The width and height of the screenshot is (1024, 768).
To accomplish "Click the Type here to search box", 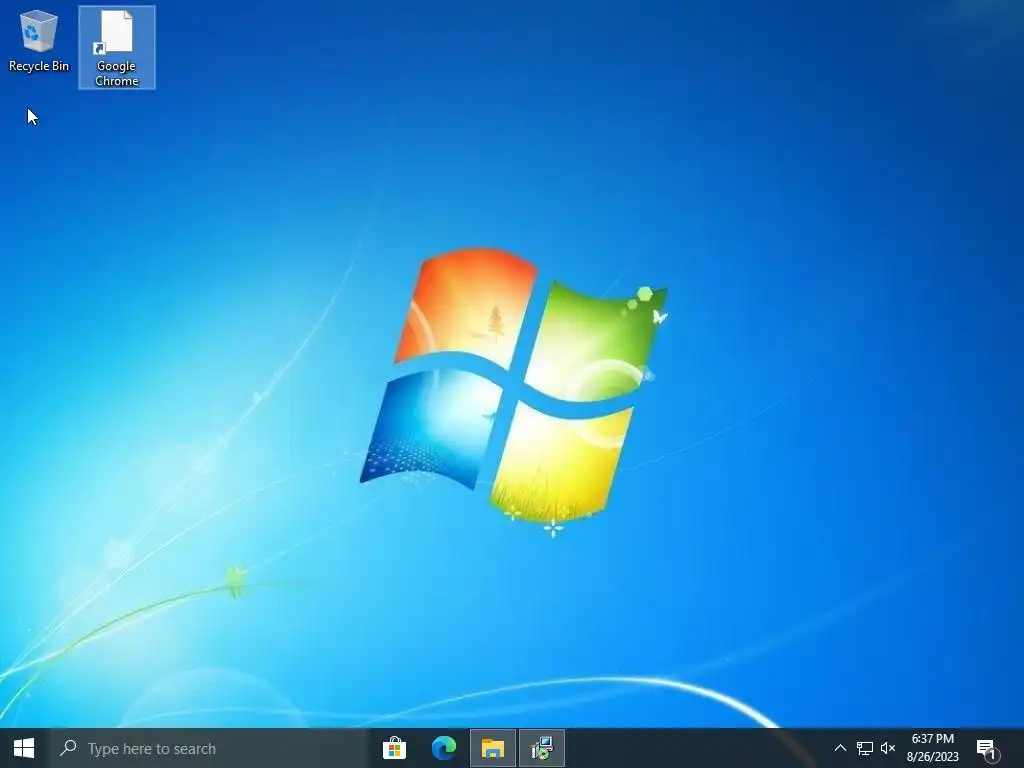I will [x=209, y=748].
